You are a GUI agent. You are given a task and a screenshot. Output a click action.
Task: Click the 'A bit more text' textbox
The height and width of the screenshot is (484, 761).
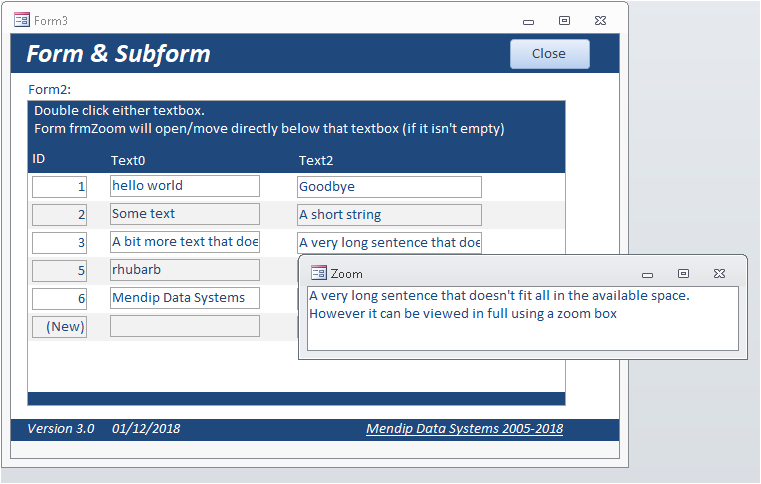click(x=185, y=242)
